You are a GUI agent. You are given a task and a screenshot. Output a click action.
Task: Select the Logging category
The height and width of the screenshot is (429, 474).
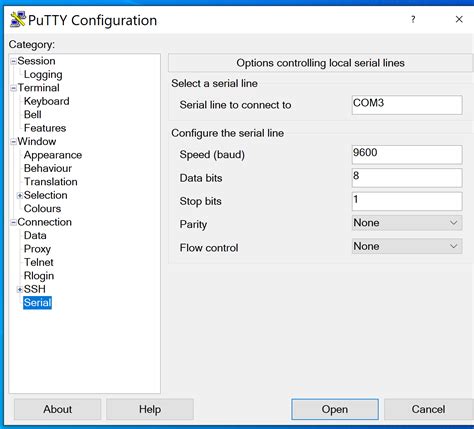[x=43, y=75]
